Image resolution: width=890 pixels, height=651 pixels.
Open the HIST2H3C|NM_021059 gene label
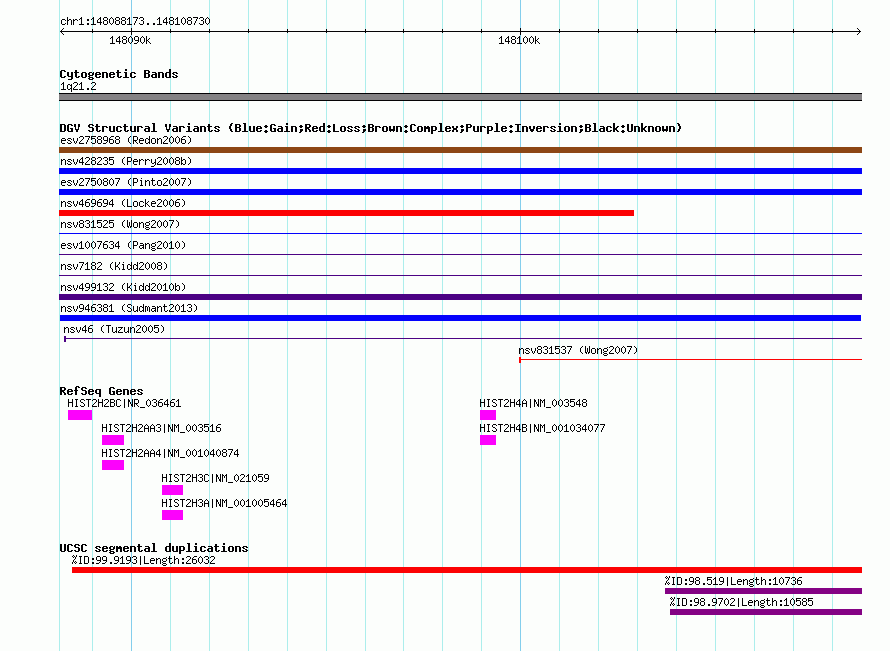click(215, 478)
